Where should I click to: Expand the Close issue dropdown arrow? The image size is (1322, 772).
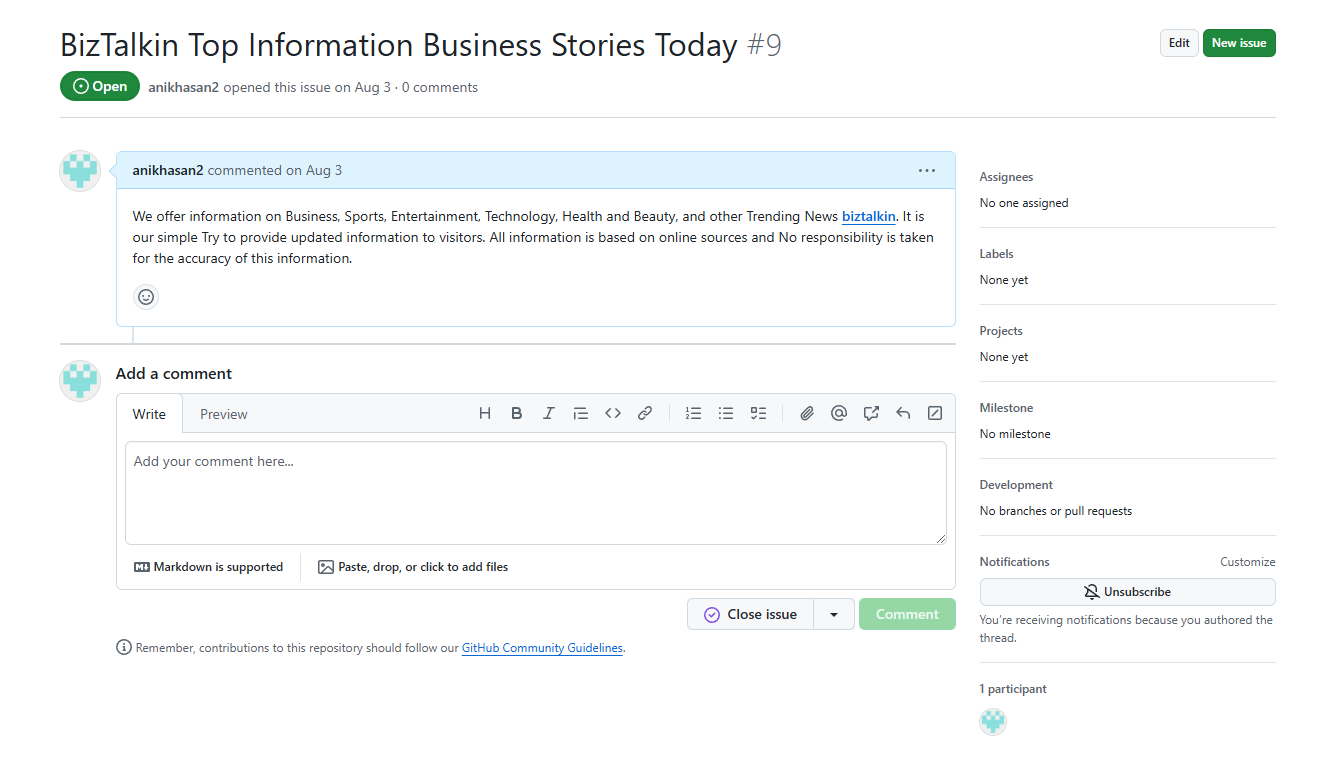tap(834, 615)
